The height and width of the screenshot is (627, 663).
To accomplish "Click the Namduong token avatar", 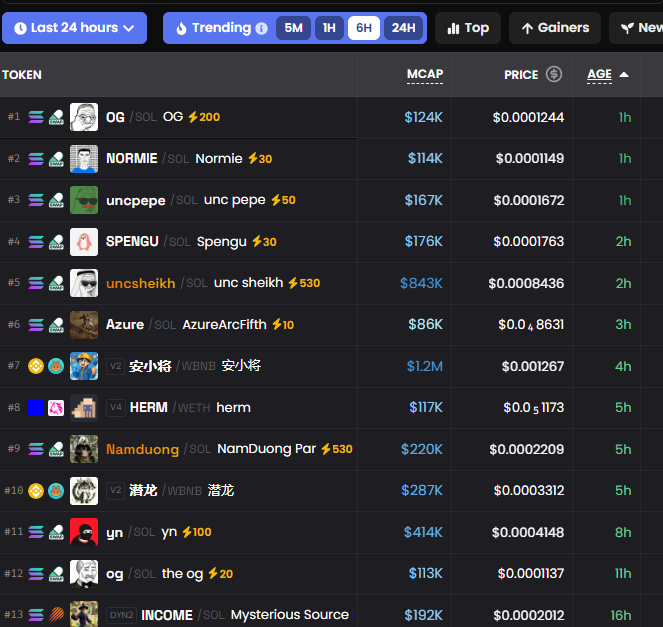I will click(84, 449).
